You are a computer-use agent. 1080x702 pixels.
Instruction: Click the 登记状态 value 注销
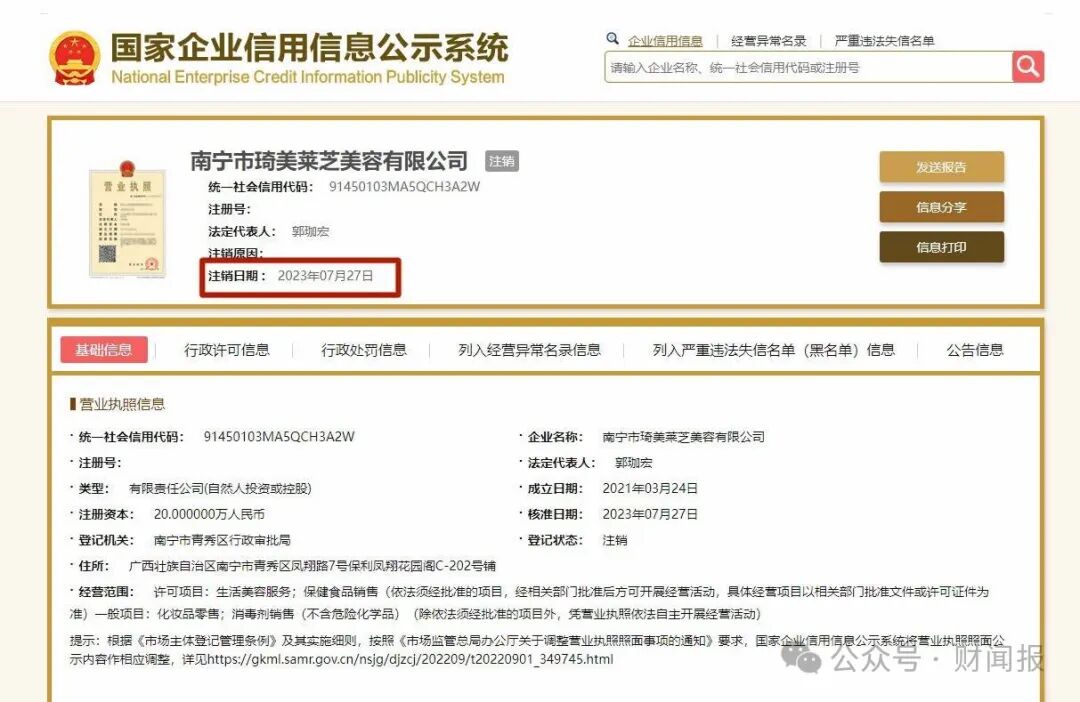pyautogui.click(x=614, y=540)
